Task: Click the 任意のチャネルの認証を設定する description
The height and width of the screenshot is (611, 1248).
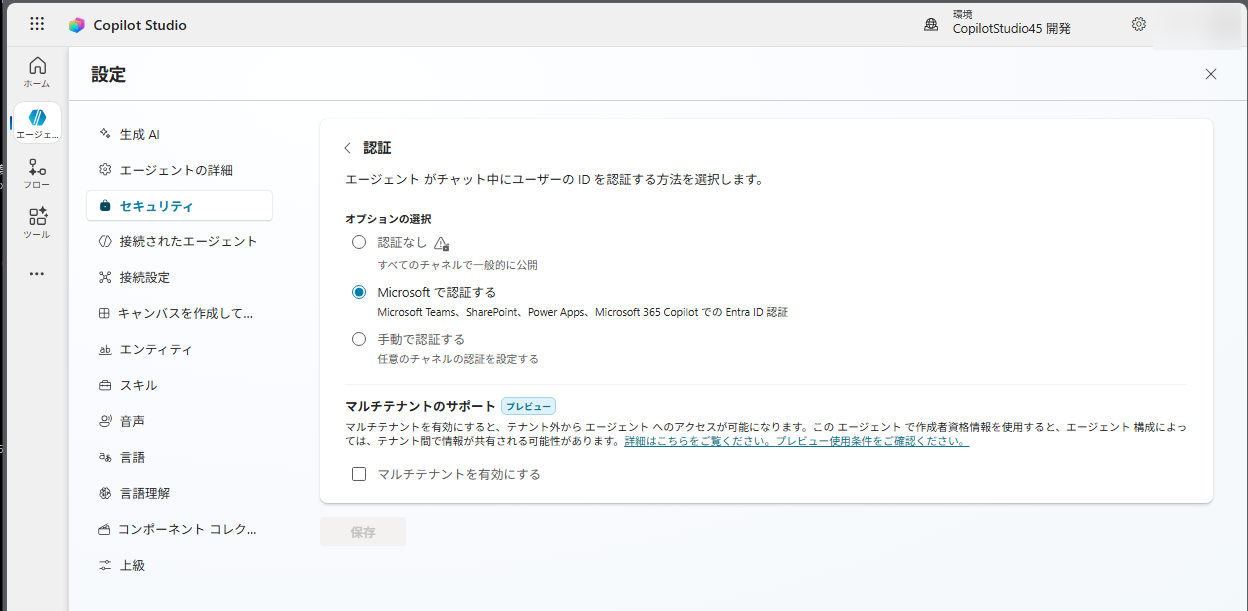Action: (458, 359)
